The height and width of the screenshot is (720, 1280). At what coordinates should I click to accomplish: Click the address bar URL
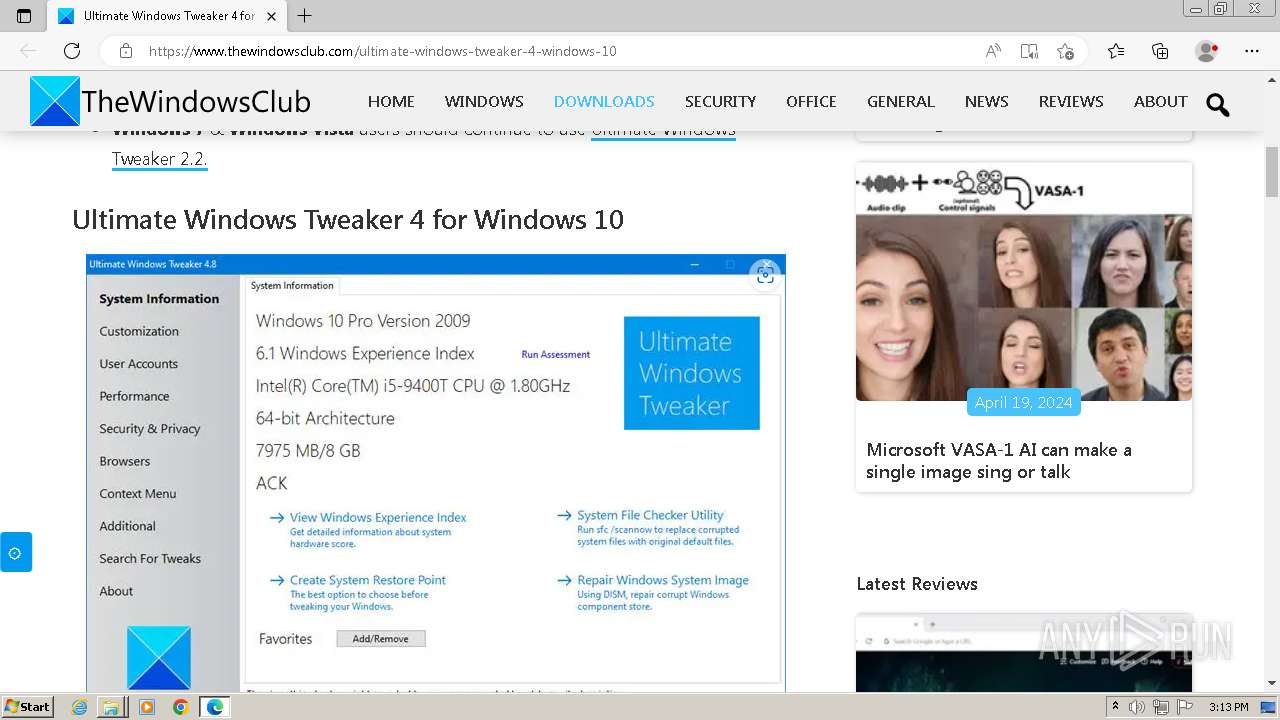[x=382, y=51]
